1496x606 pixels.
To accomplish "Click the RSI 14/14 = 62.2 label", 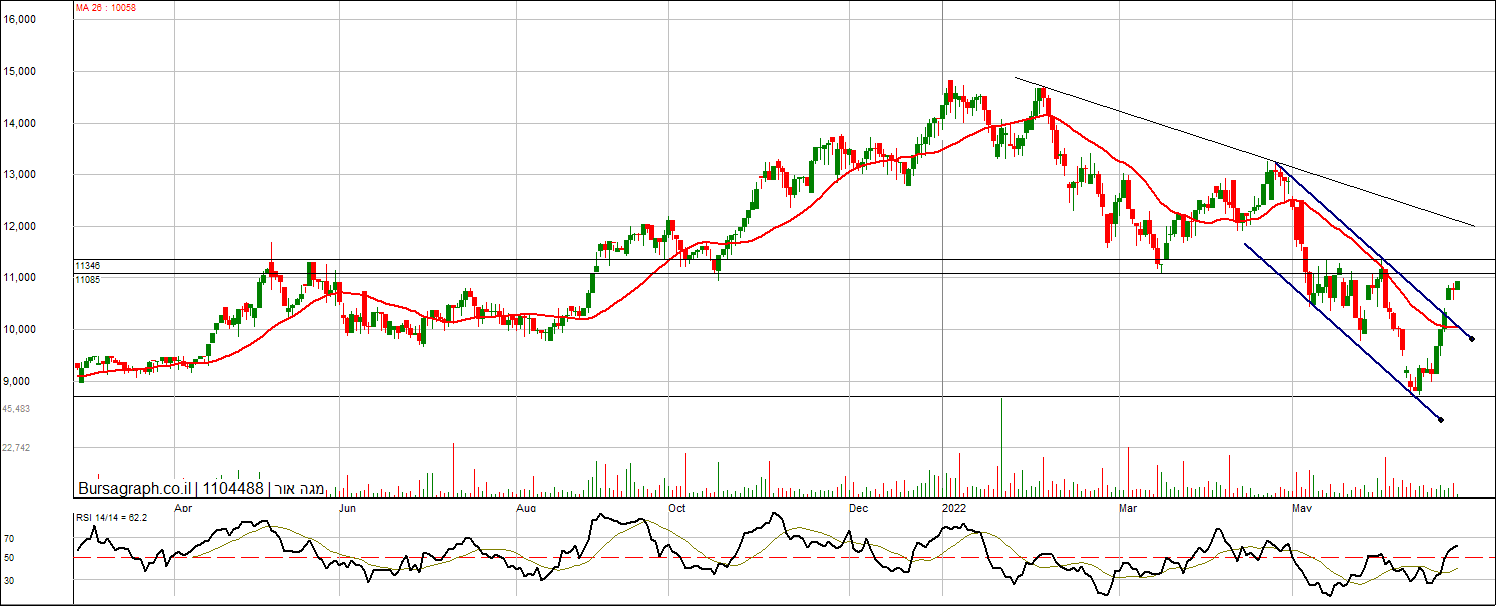I will 112,517.
